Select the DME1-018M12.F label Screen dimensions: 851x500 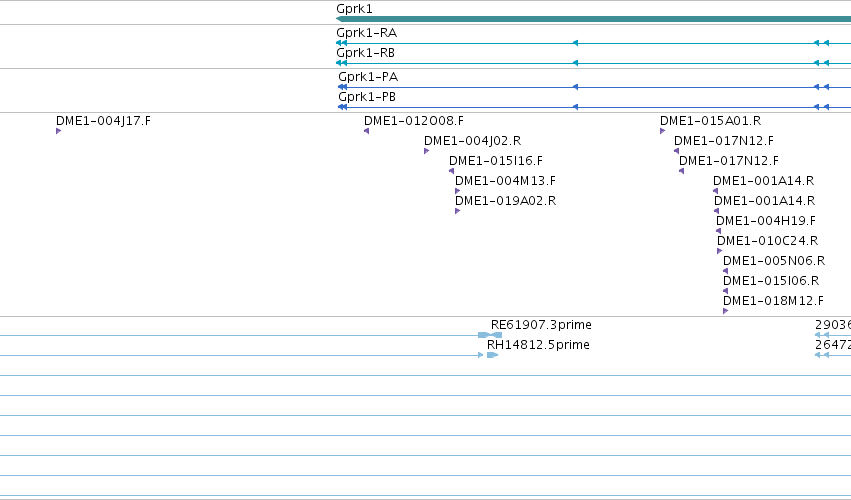(x=773, y=301)
